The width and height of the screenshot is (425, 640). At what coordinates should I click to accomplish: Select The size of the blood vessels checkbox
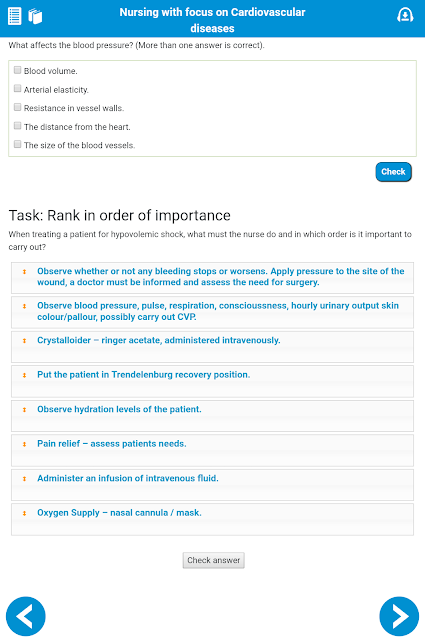pos(18,144)
